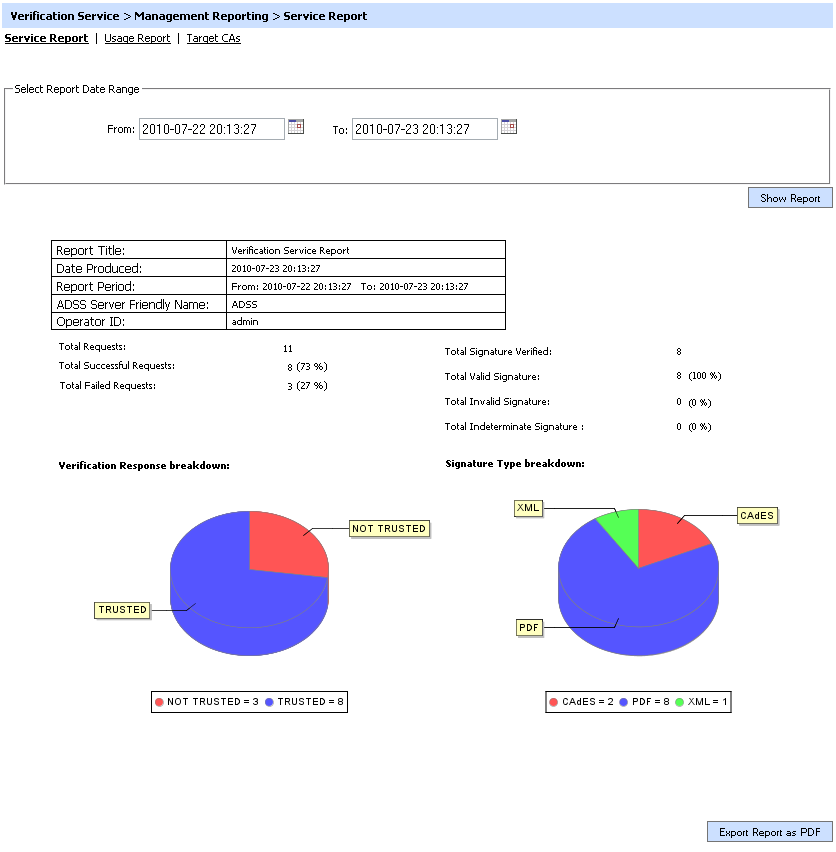Open the To date calendar picker
This screenshot has height=852, width=836.
coord(508,127)
